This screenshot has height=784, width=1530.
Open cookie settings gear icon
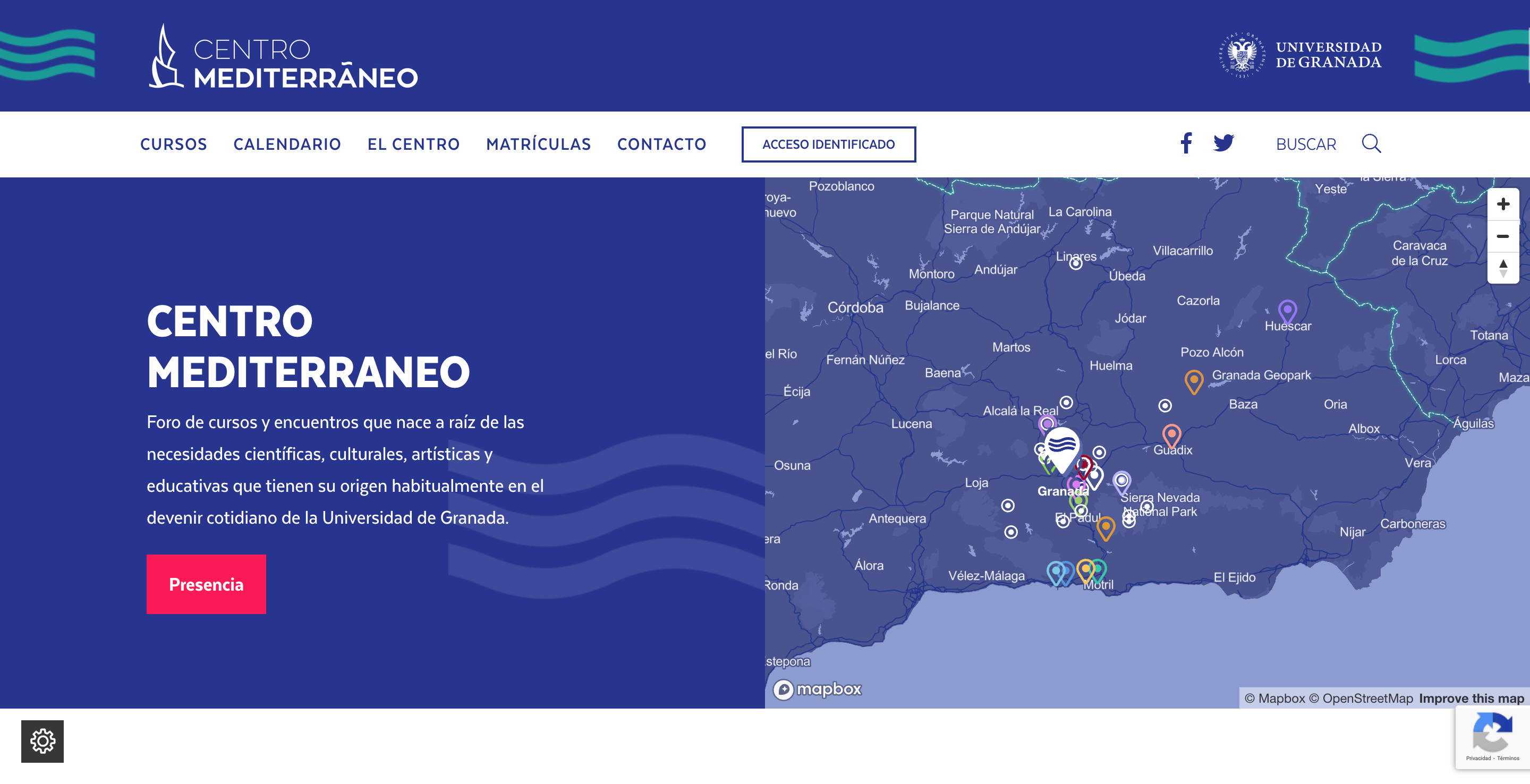coord(42,741)
